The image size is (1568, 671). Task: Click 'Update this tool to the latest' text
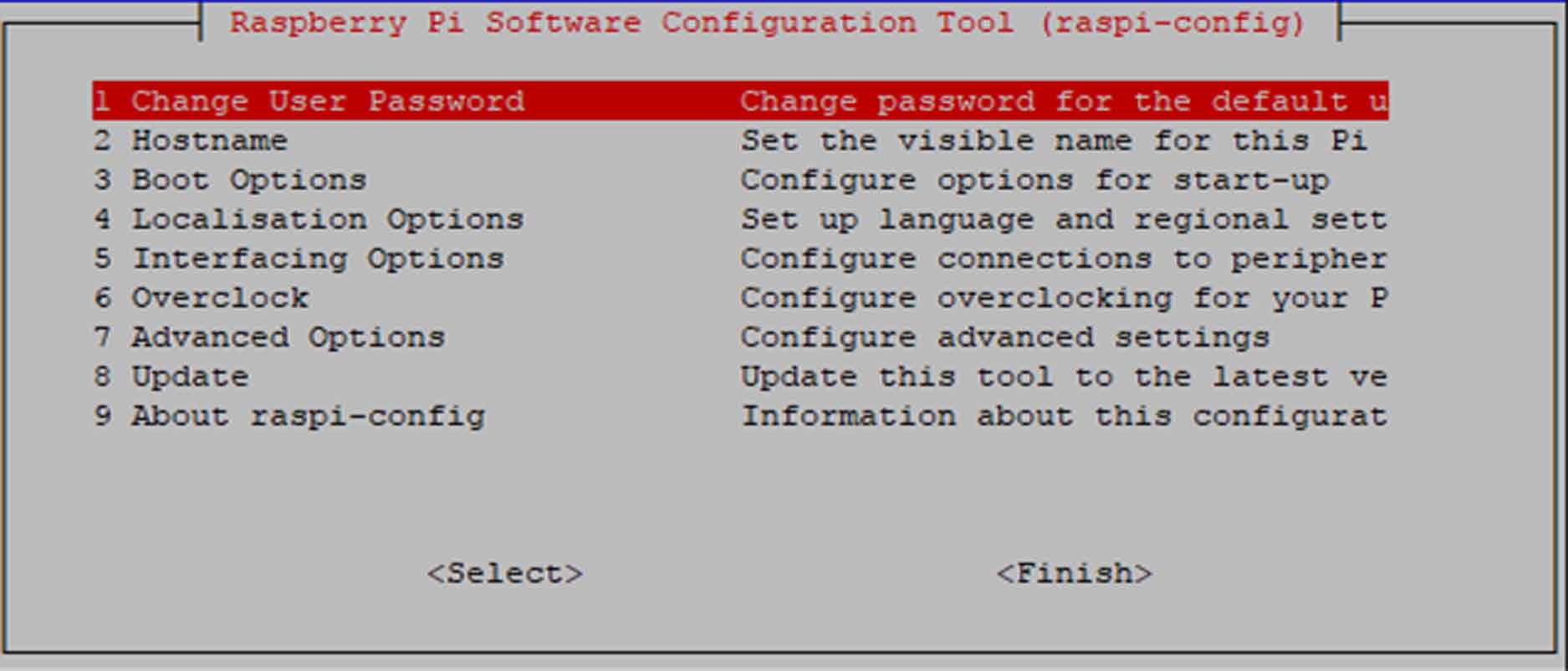click(x=1064, y=376)
